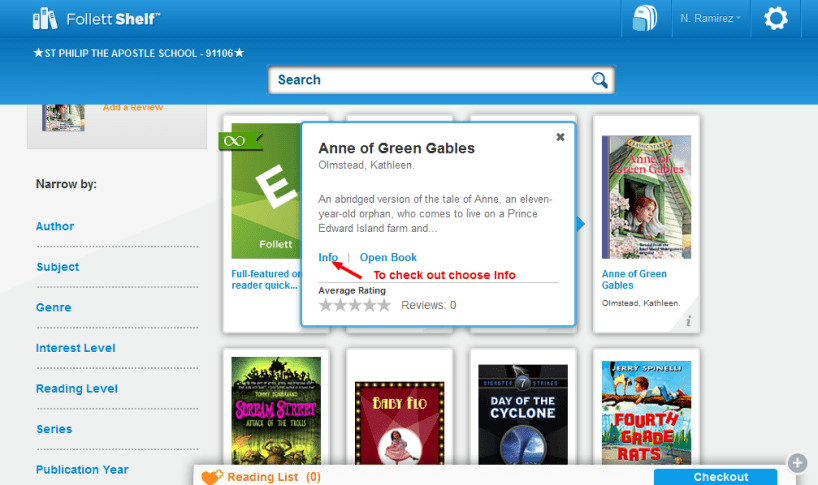This screenshot has width=818, height=485.
Task: Narrow results by Author
Action: coord(55,226)
